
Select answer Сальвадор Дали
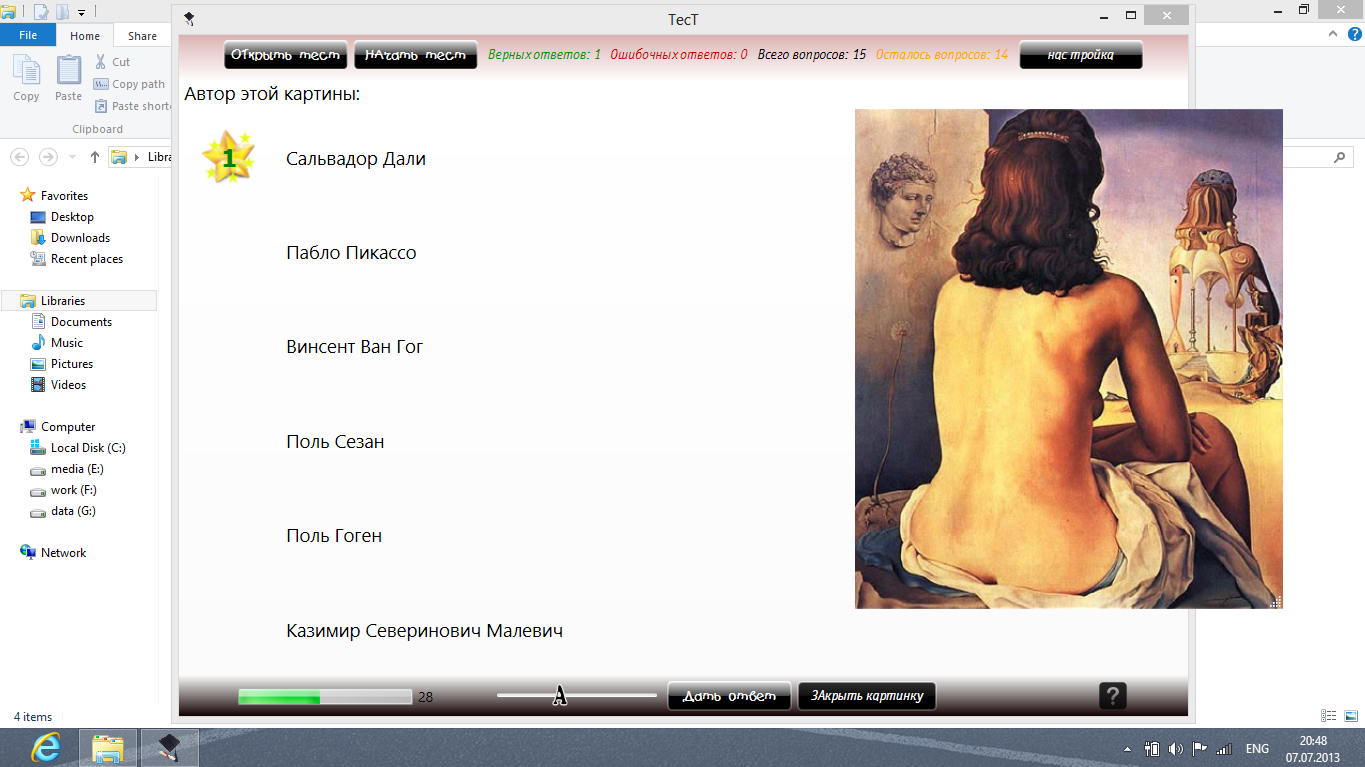(356, 158)
